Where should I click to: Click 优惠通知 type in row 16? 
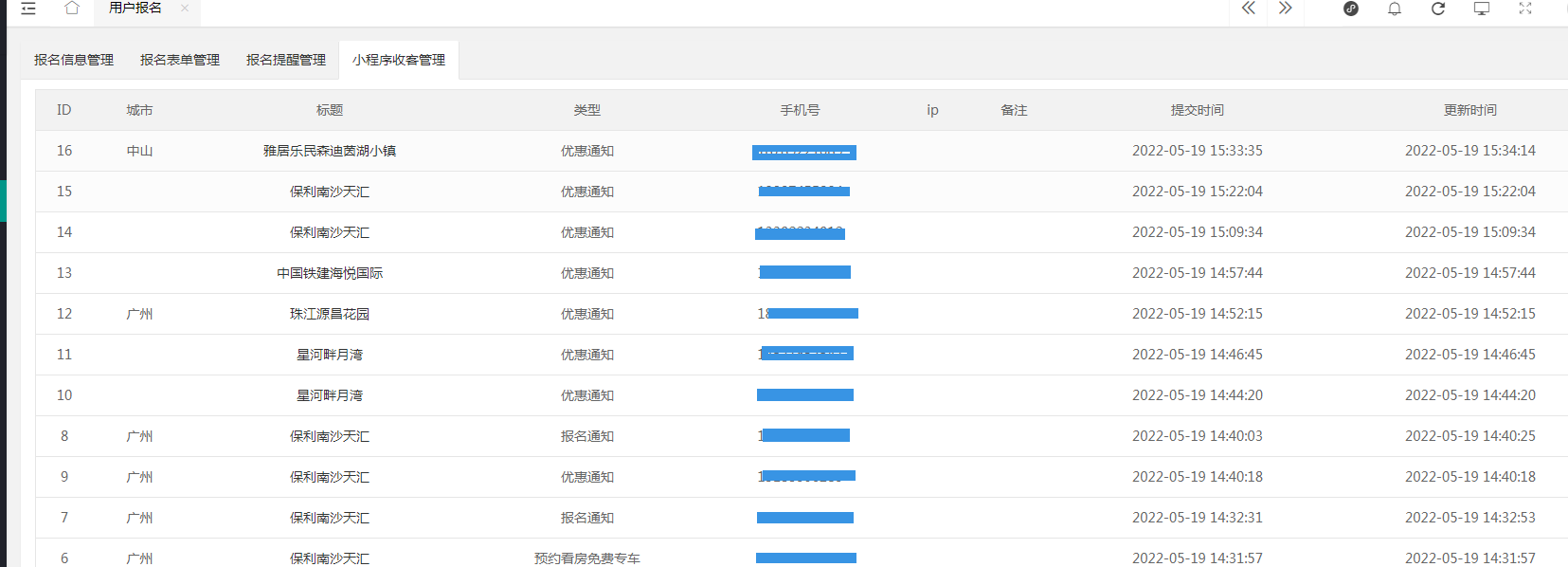[587, 151]
